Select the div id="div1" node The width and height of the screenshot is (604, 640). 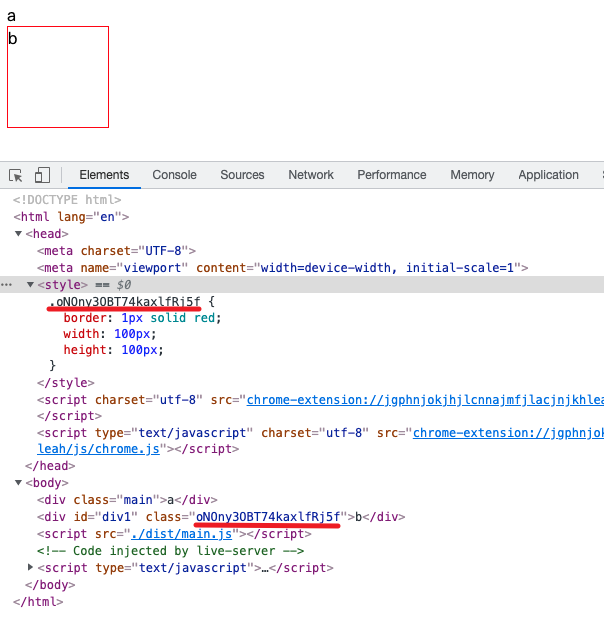pyautogui.click(x=221, y=517)
